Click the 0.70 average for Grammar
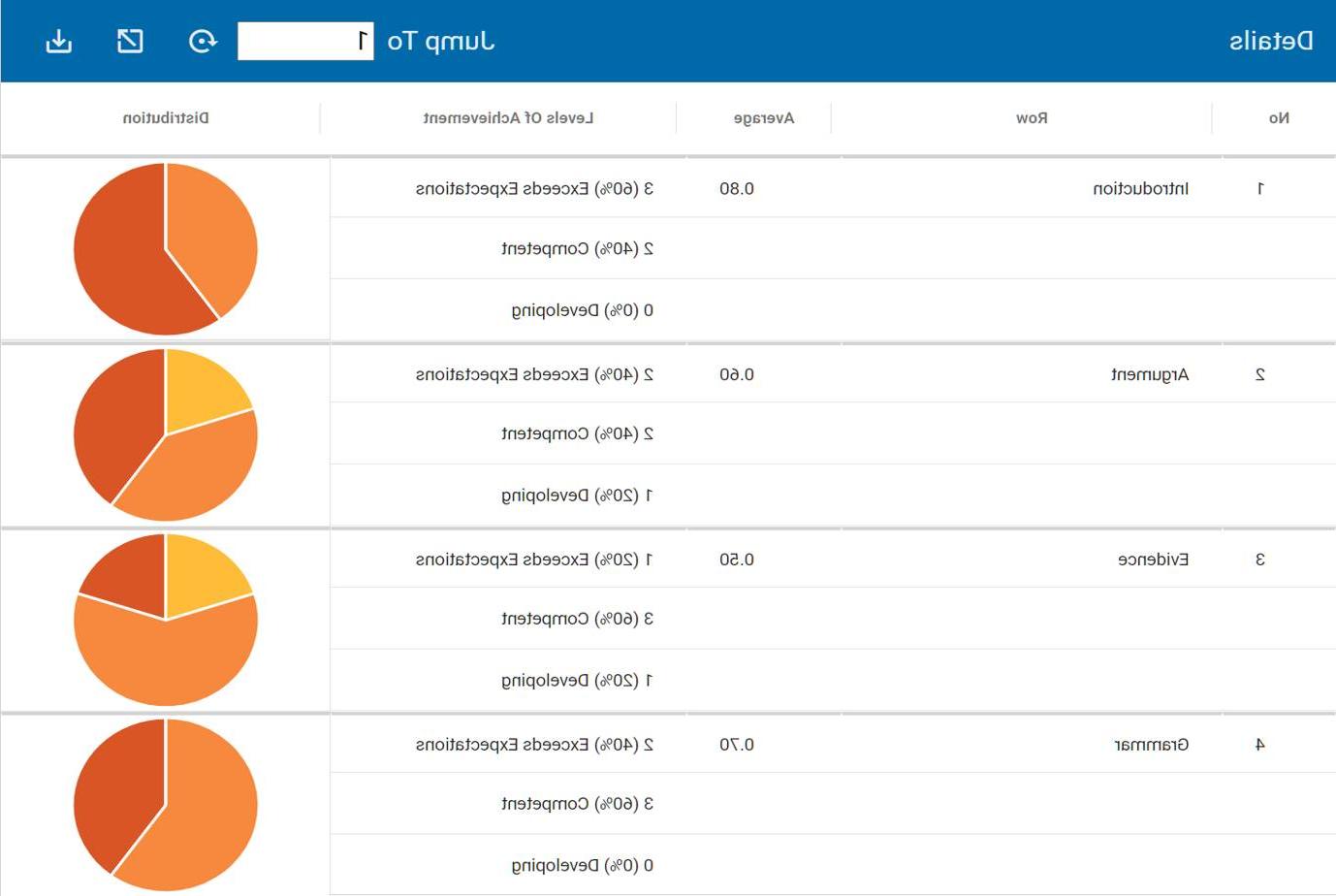Image resolution: width=1336 pixels, height=896 pixels. coord(737,745)
